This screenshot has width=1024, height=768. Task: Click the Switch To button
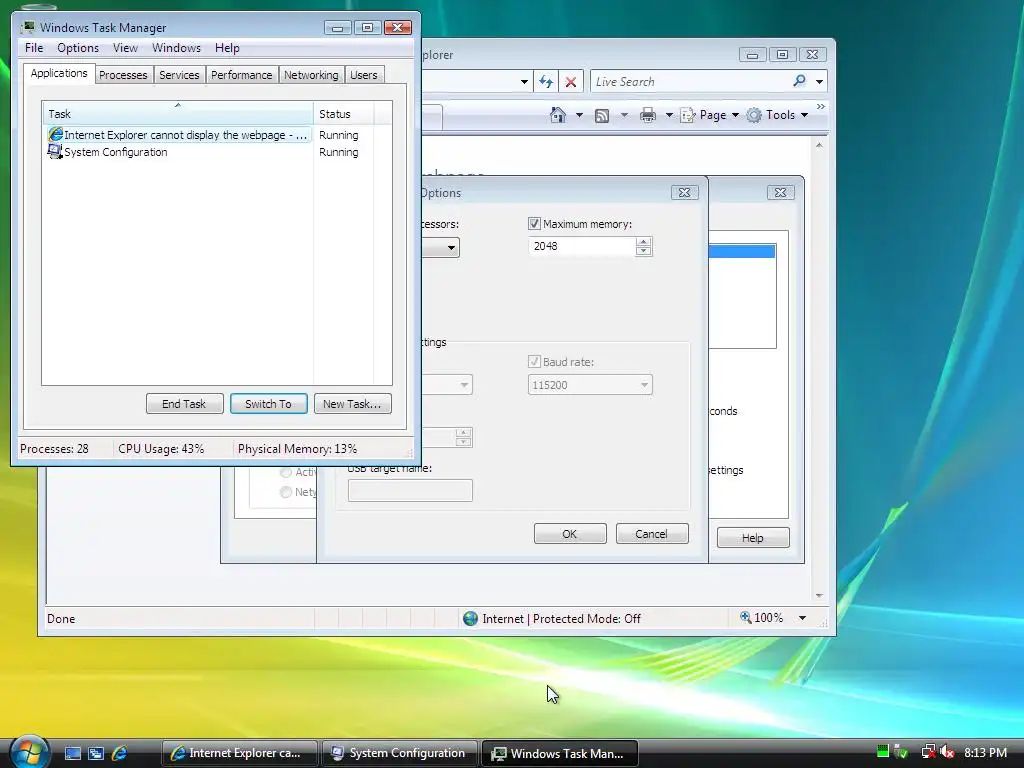pyautogui.click(x=268, y=404)
